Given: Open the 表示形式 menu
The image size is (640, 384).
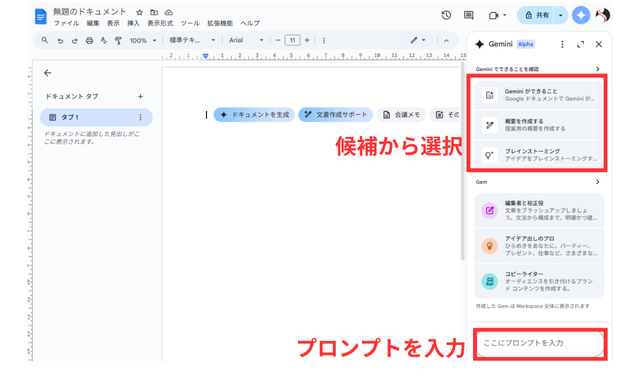Looking at the screenshot, I should tap(160, 23).
